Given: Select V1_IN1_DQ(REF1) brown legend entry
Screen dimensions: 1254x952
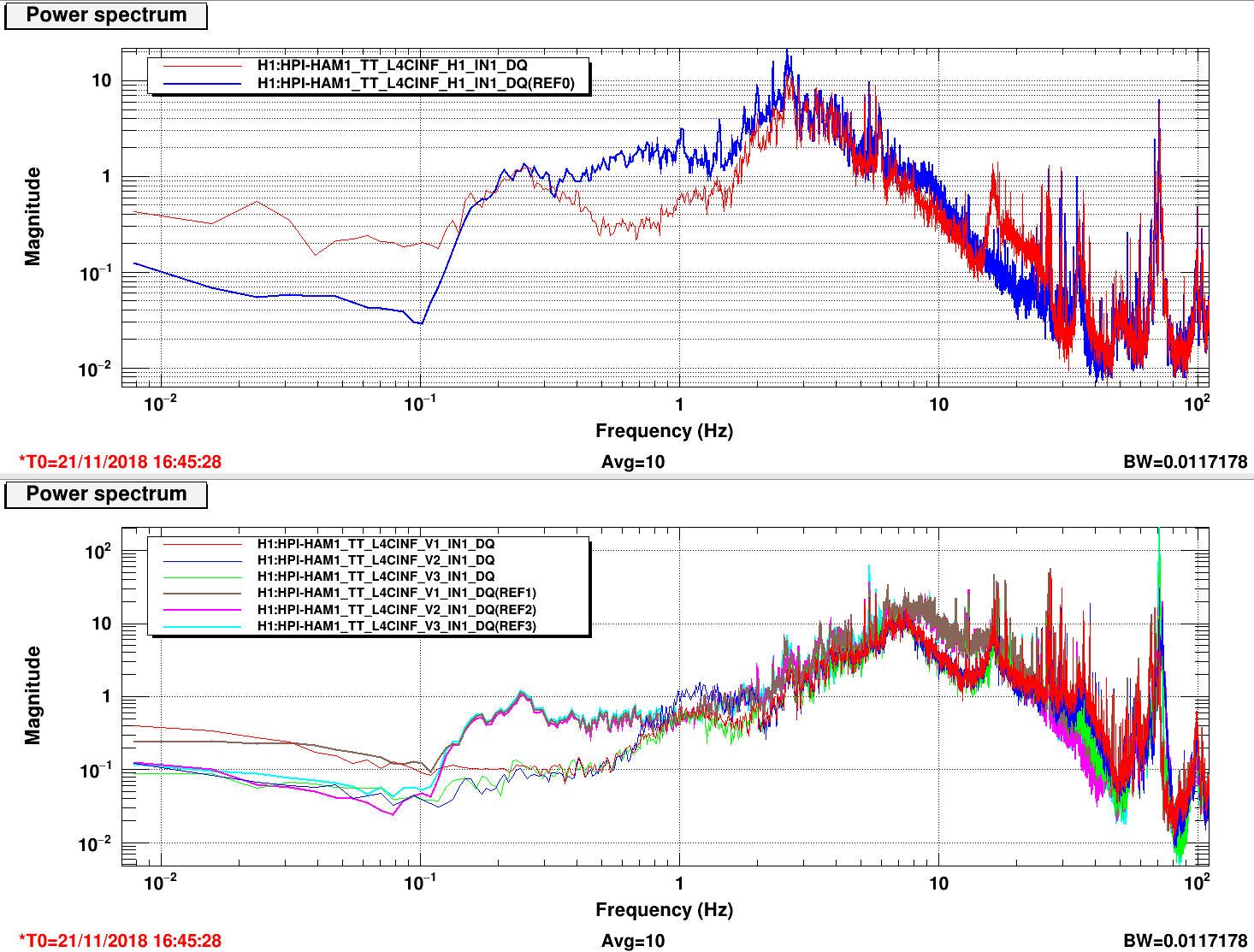Looking at the screenshot, I should point(369,593).
